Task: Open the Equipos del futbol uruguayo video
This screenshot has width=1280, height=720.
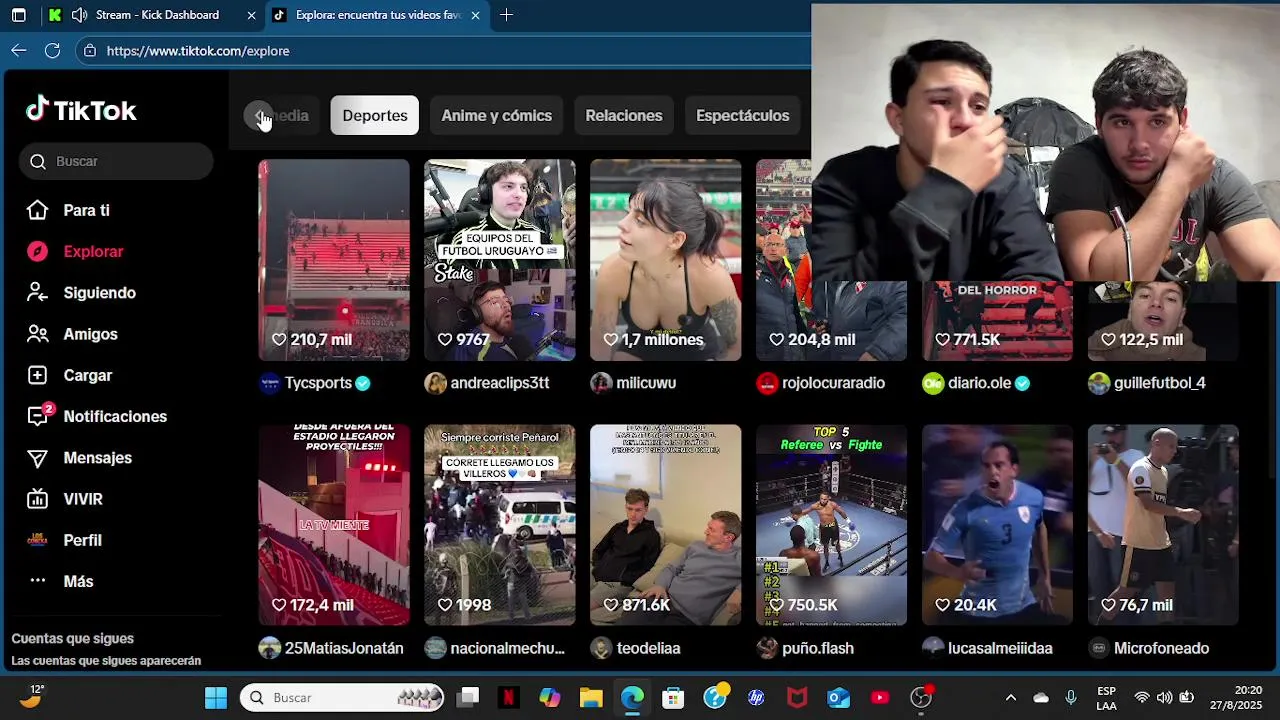Action: pos(500,260)
